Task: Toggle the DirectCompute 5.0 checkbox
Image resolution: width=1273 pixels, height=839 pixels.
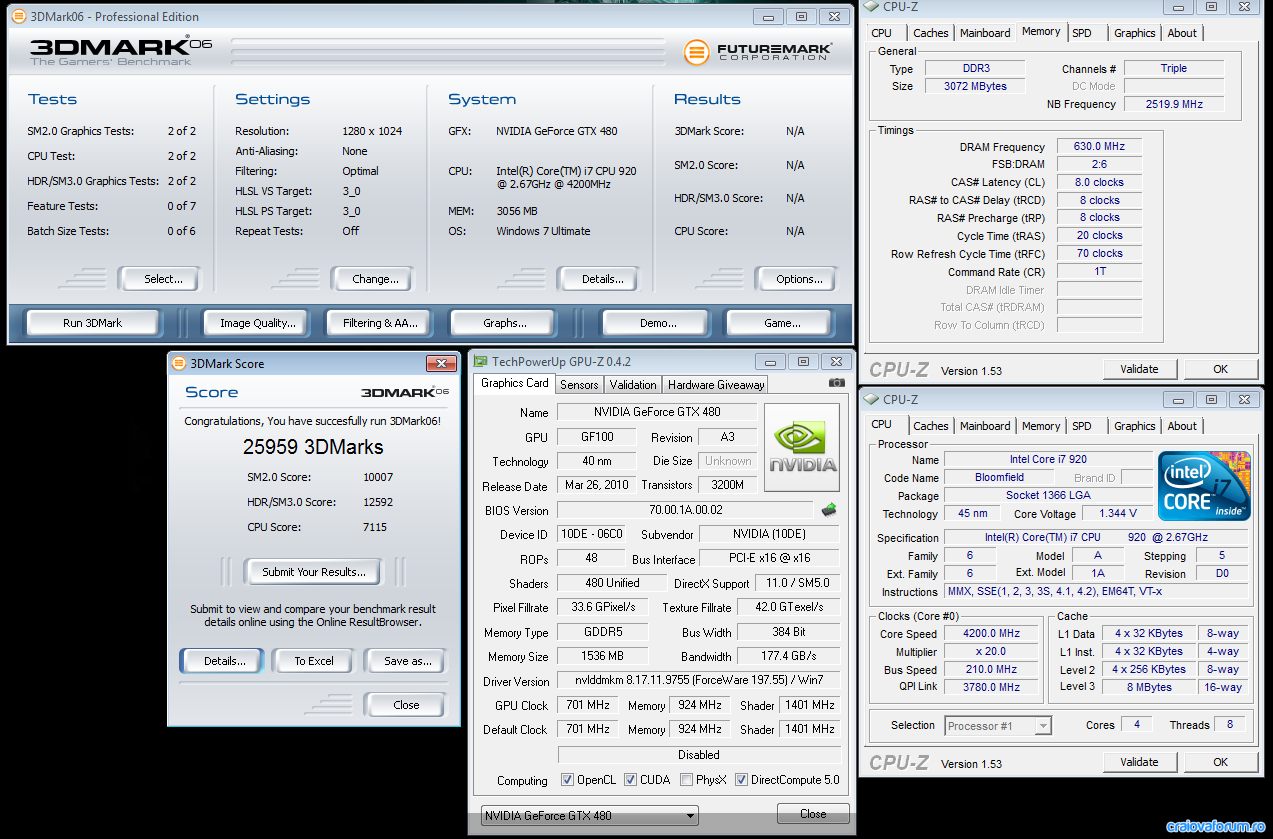Action: [742, 780]
